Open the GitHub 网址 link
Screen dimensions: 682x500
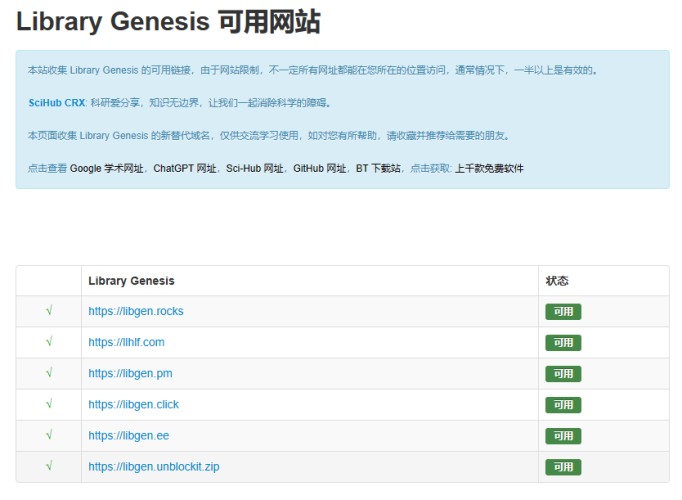pos(320,168)
